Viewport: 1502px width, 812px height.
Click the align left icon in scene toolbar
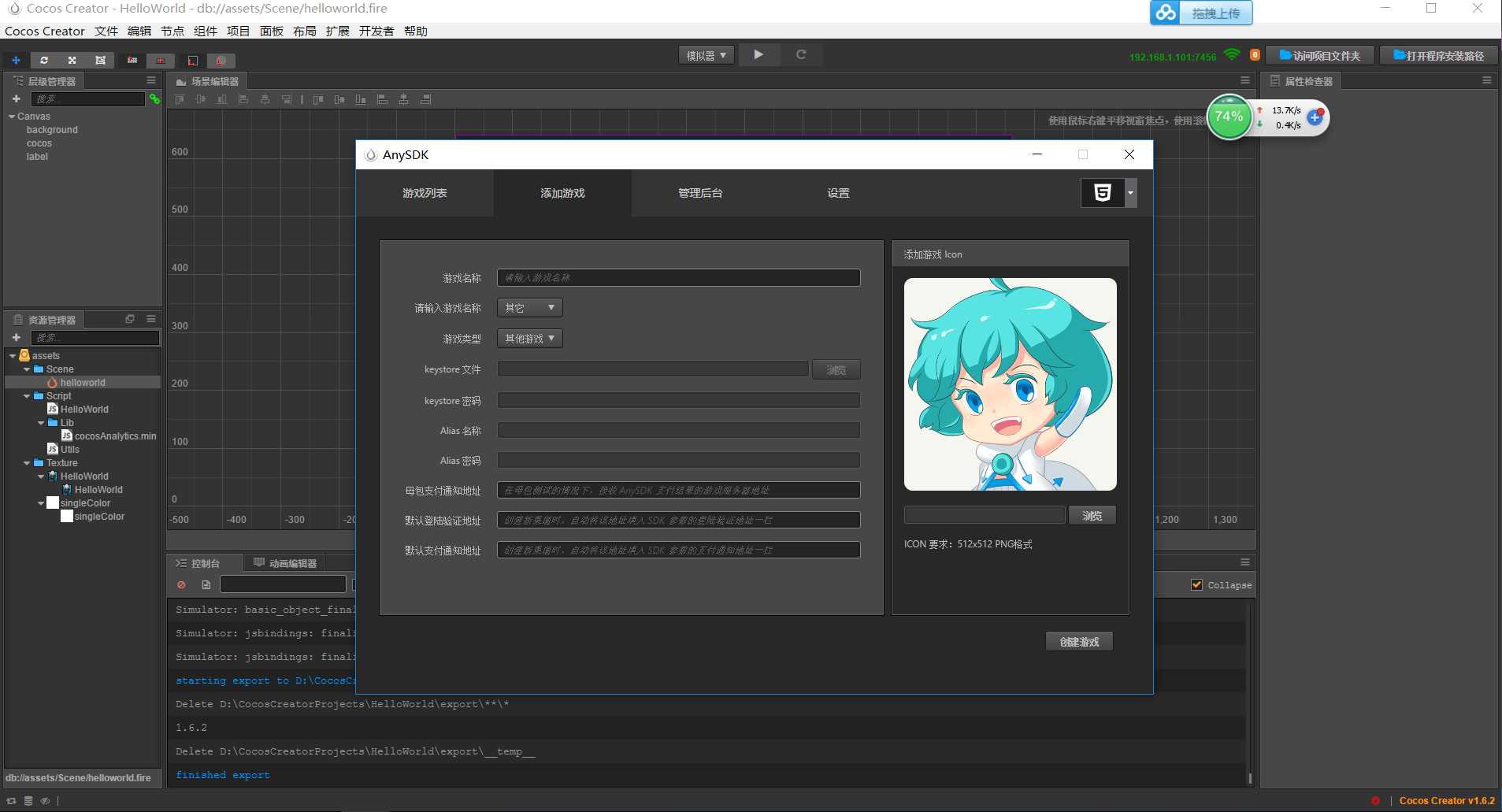243,99
